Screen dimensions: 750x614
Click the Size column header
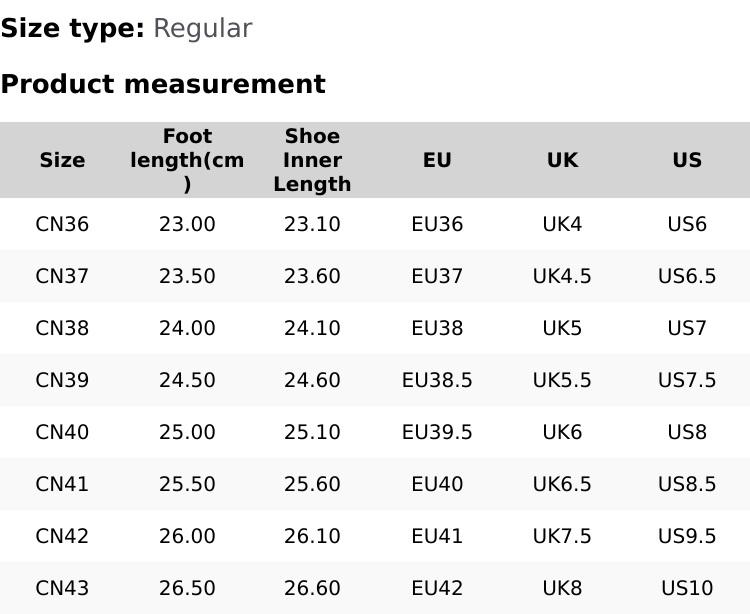click(x=62, y=160)
